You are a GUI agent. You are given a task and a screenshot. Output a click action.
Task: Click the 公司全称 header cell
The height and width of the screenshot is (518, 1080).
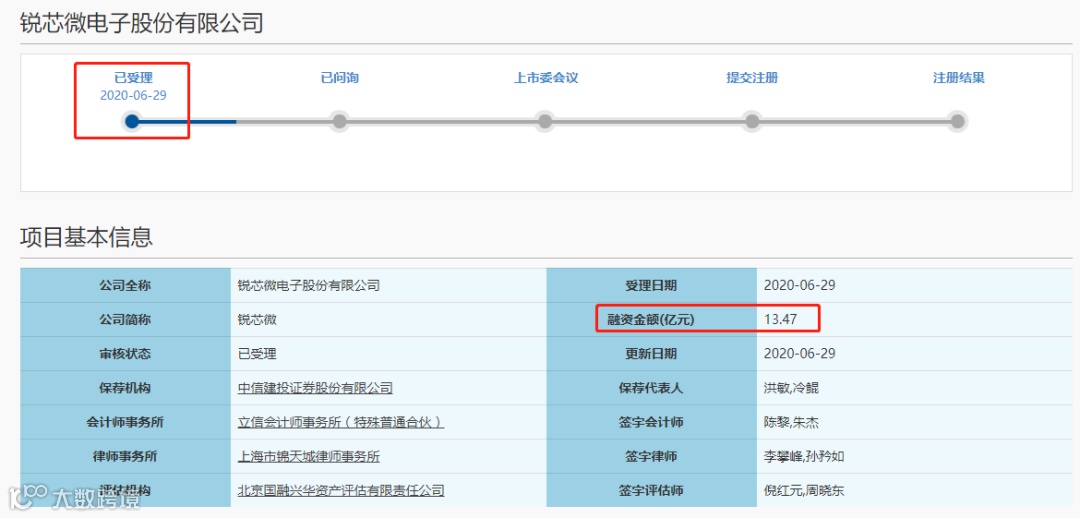125,285
